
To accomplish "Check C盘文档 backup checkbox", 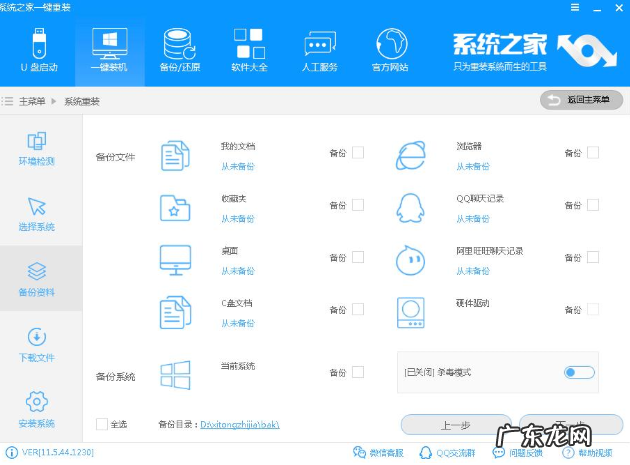I will pyautogui.click(x=358, y=309).
